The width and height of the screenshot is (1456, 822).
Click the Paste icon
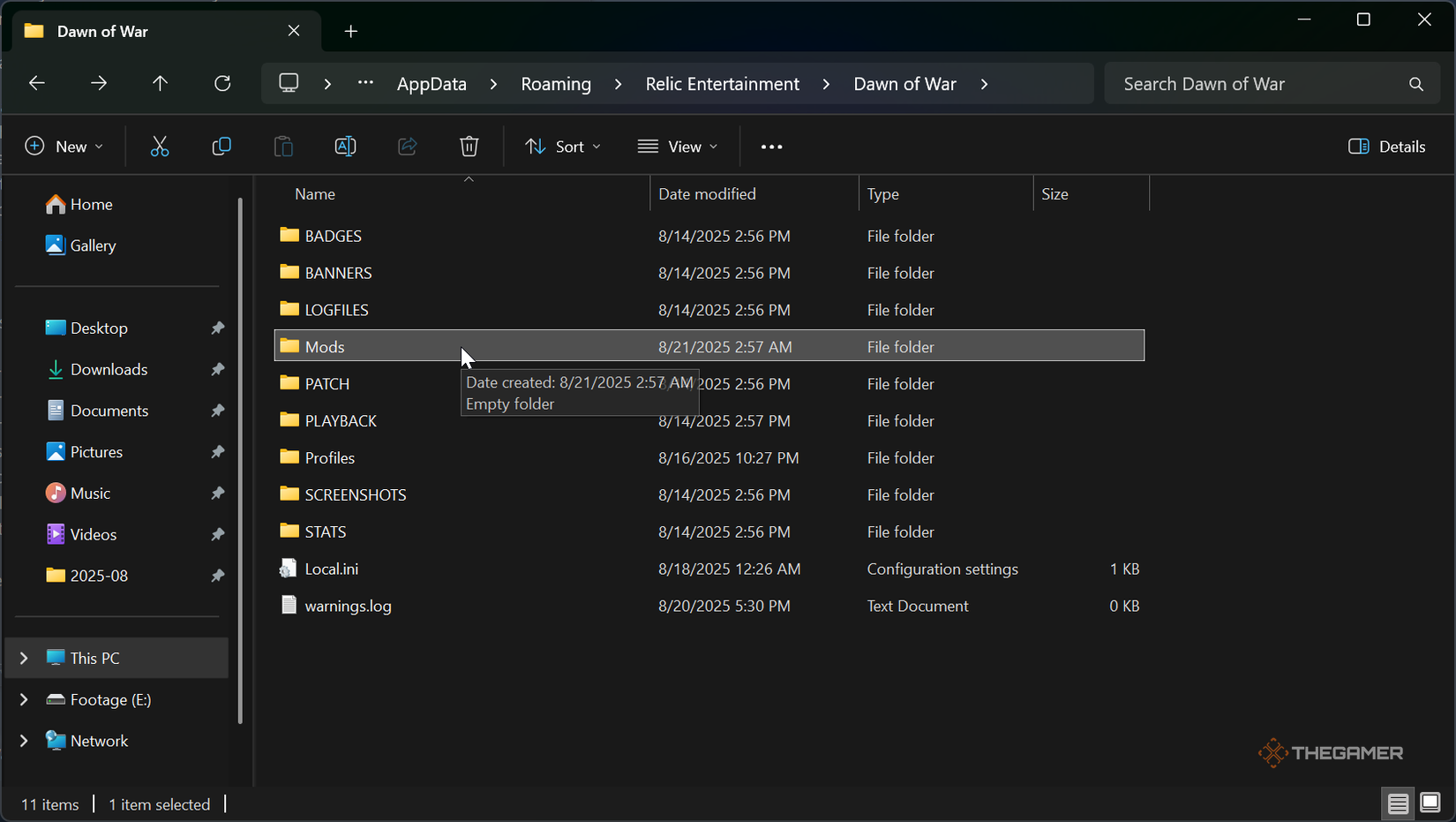coord(283,146)
